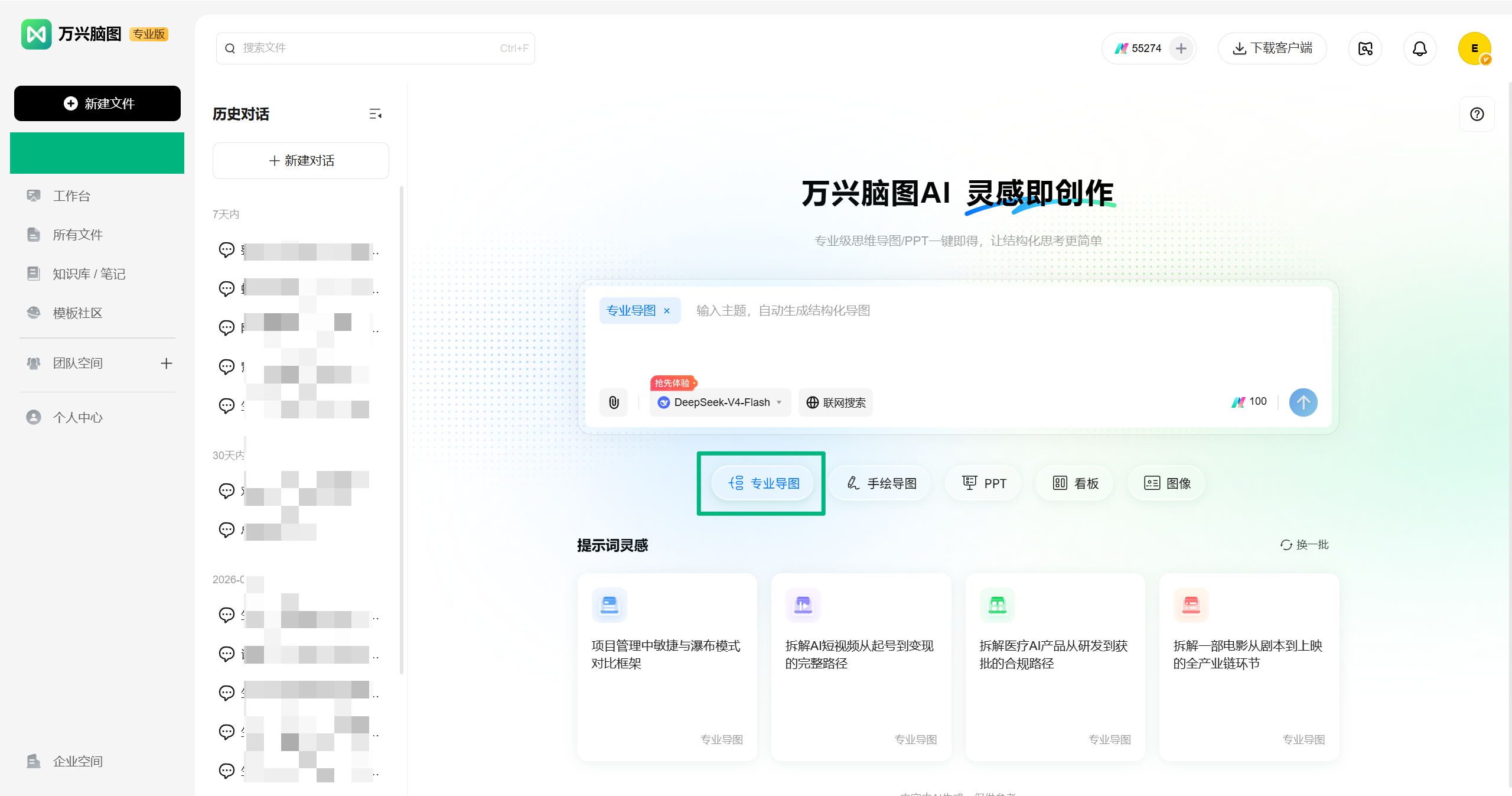Click the 抢先体验 badge

click(673, 383)
